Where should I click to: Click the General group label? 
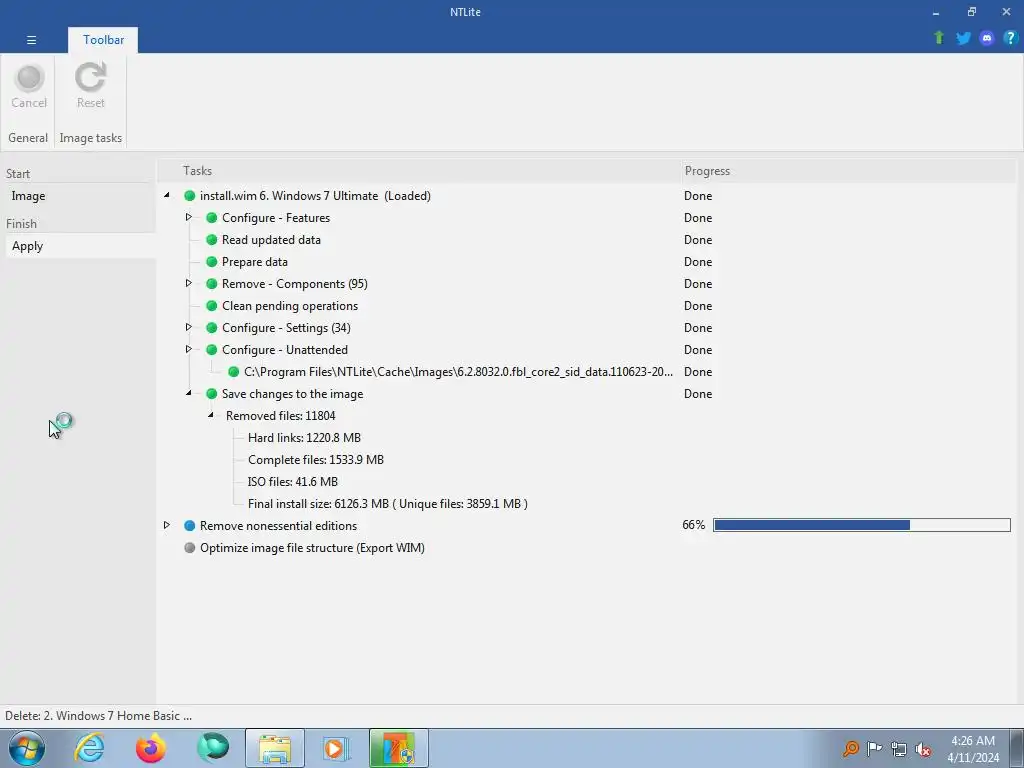pyautogui.click(x=28, y=138)
